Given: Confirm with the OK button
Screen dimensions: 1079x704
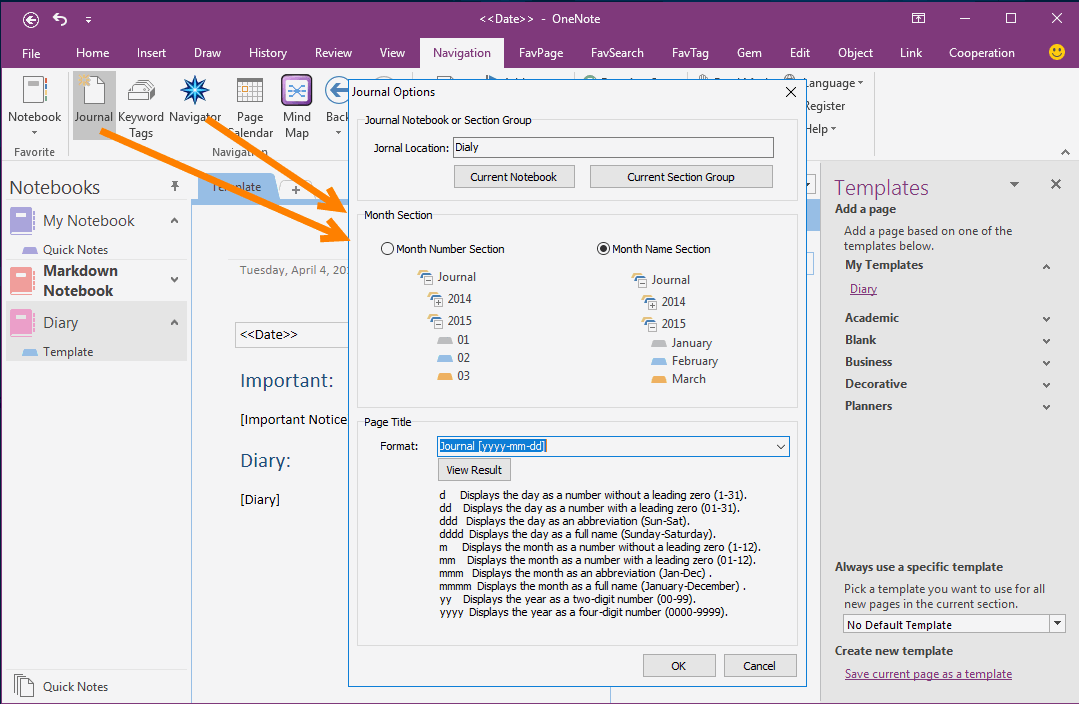Looking at the screenshot, I should [x=679, y=665].
